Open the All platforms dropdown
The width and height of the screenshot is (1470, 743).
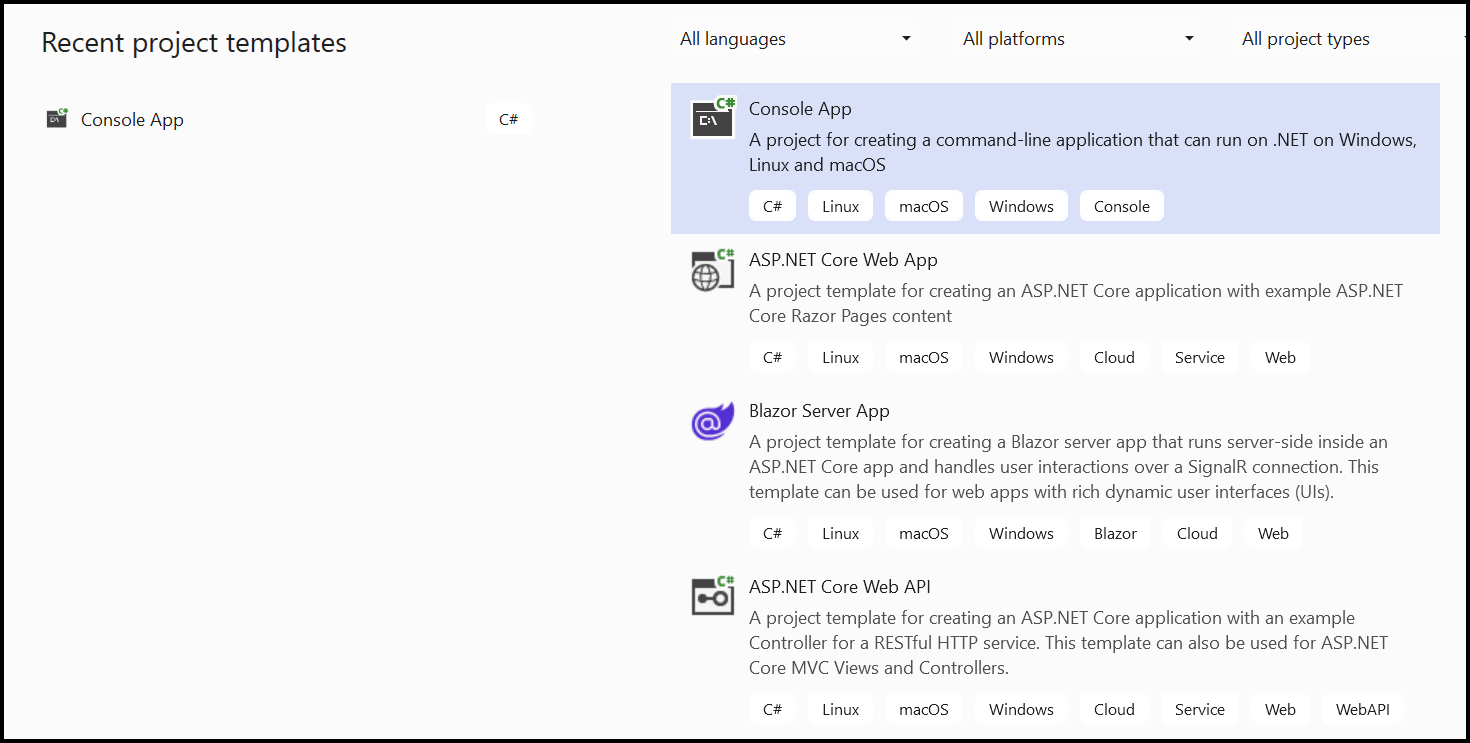tap(1078, 39)
